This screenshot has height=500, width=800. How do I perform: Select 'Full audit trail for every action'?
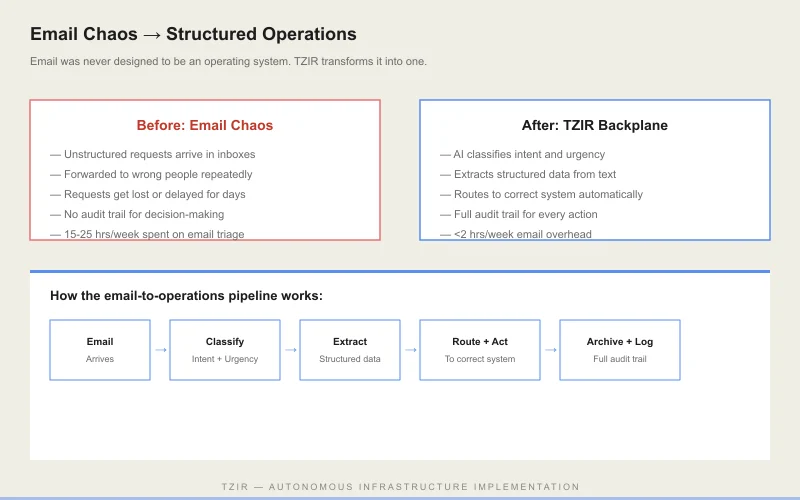coord(526,214)
